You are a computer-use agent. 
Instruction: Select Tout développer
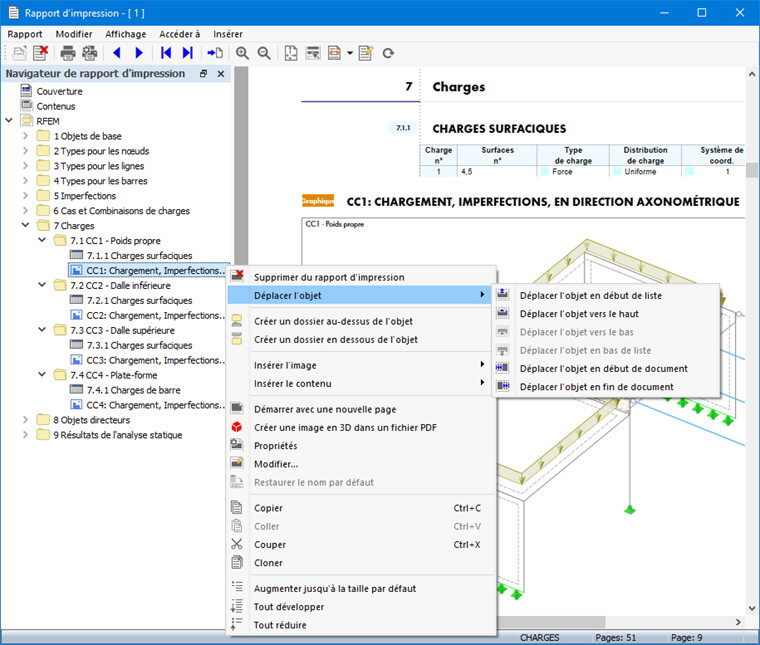tap(362, 607)
